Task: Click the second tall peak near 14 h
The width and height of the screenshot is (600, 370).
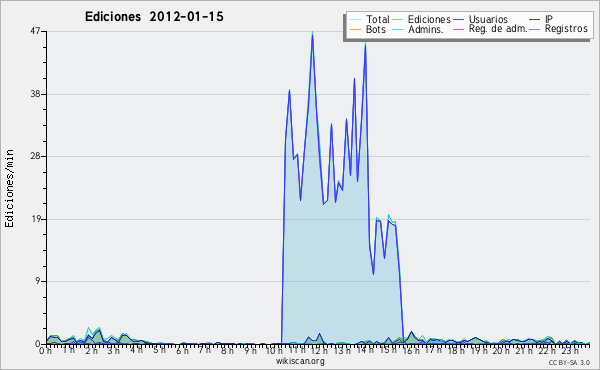Action: point(365,46)
